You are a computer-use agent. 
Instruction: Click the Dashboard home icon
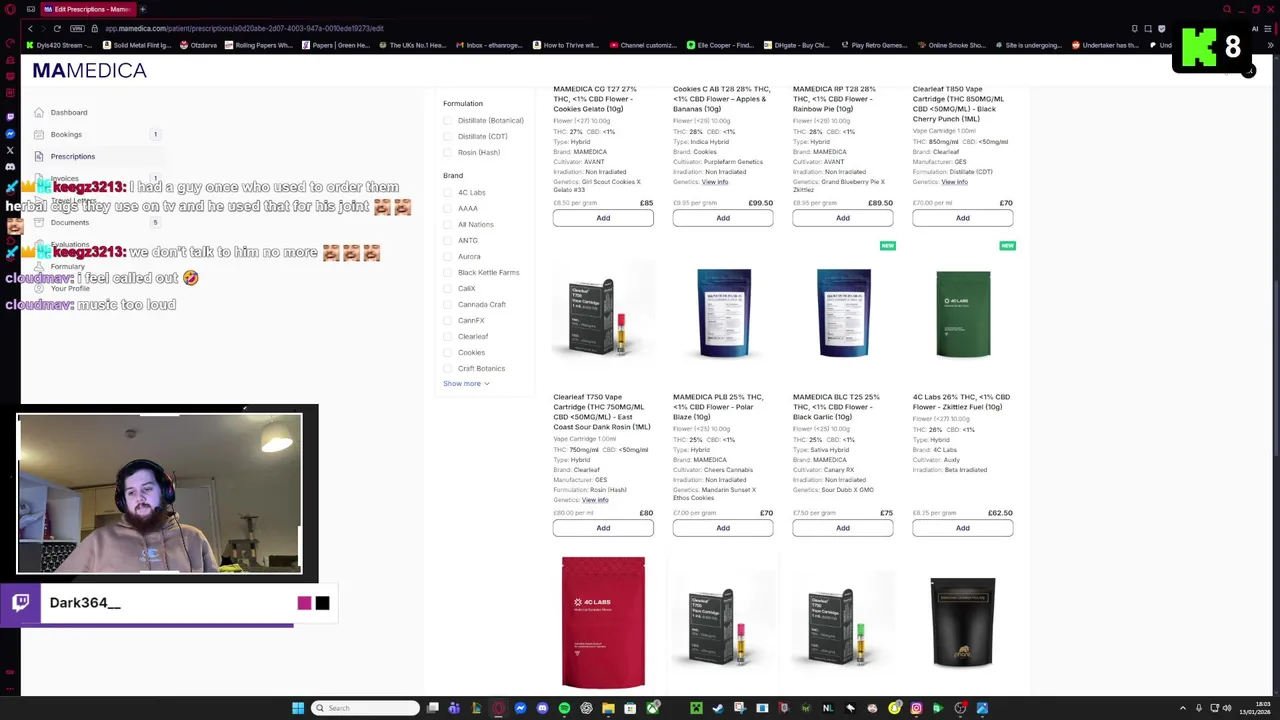click(39, 112)
